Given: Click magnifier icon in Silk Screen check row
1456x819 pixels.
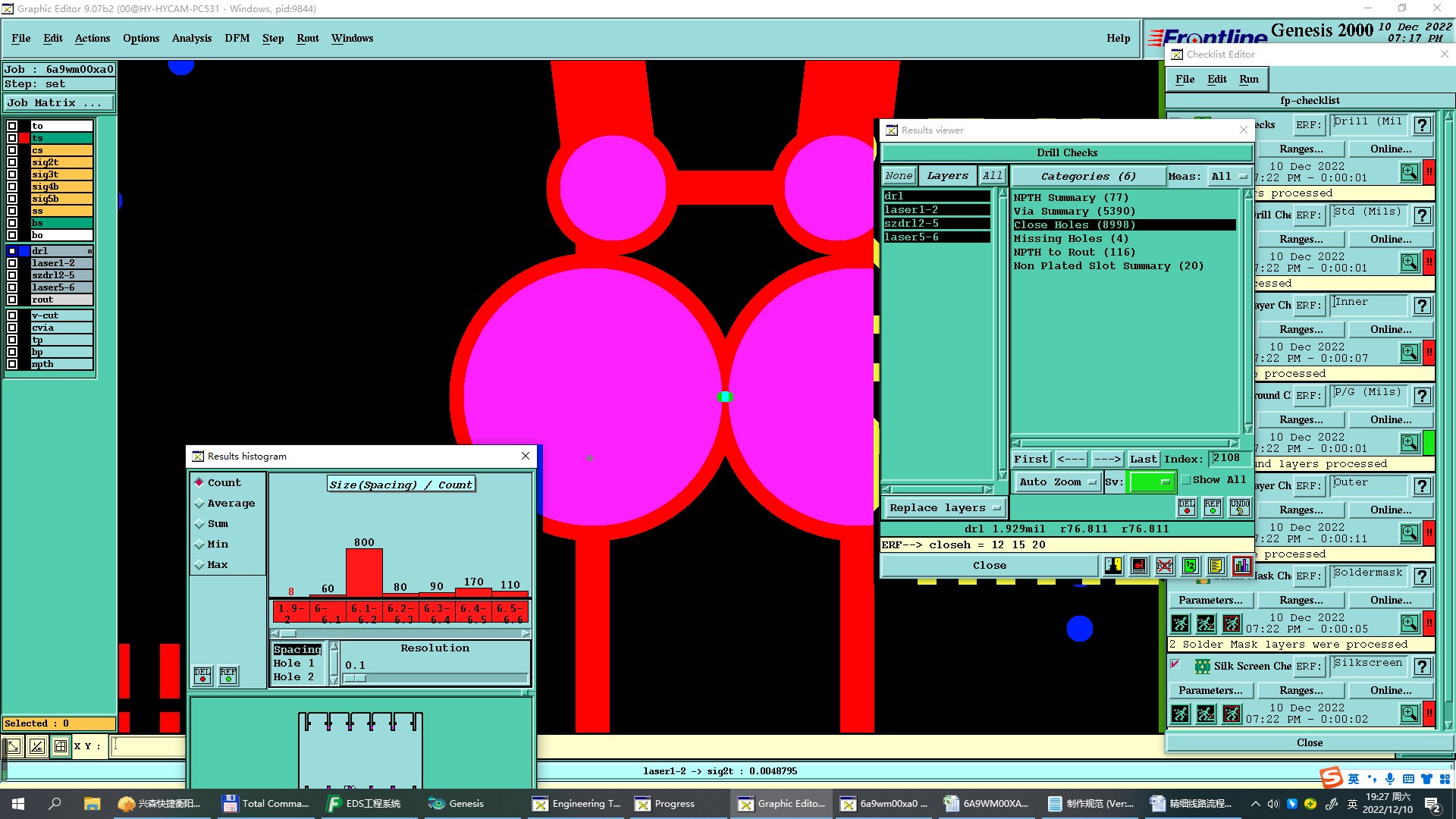Looking at the screenshot, I should click(x=1409, y=714).
